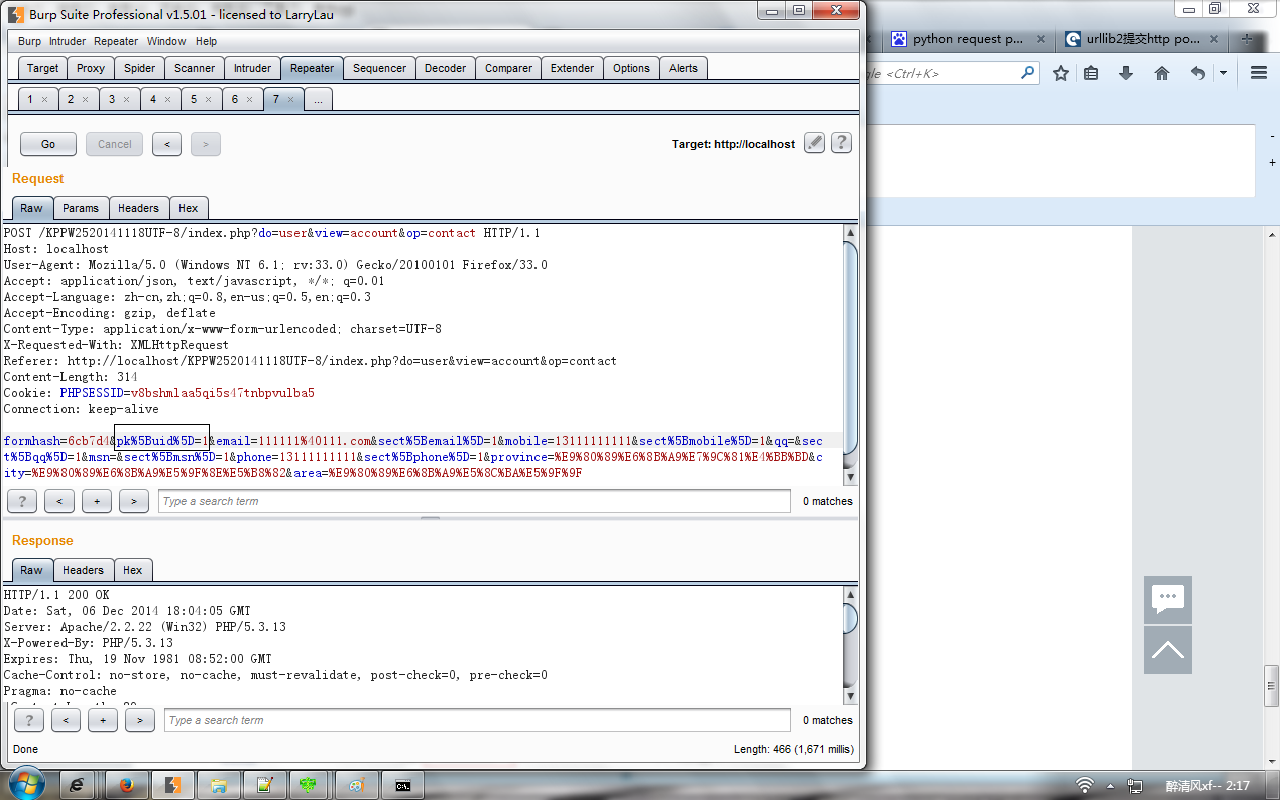Click Firefox bookmark star icon
This screenshot has width=1280, height=800.
point(1061,73)
